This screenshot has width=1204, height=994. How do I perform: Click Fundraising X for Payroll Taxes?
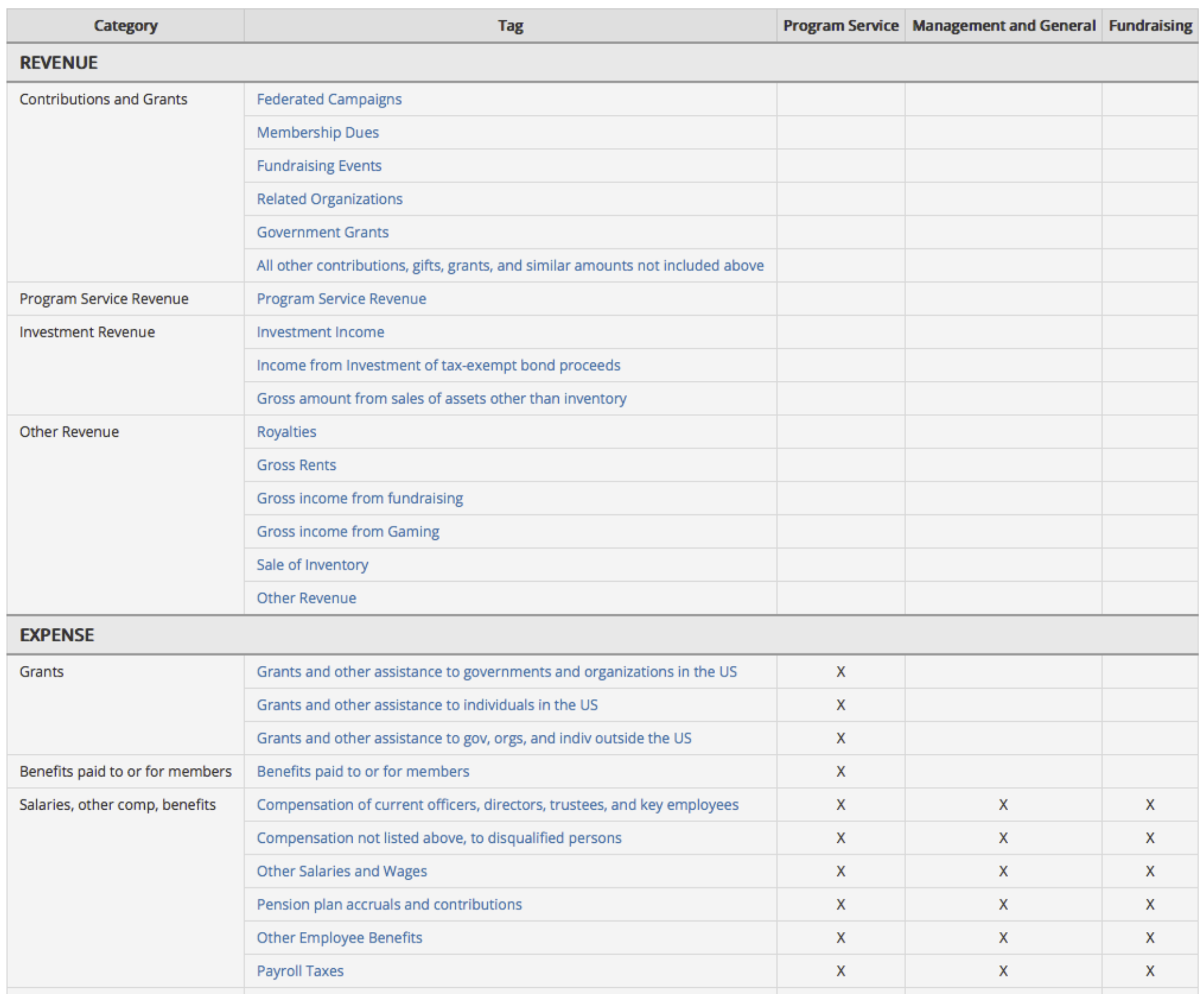[1150, 971]
